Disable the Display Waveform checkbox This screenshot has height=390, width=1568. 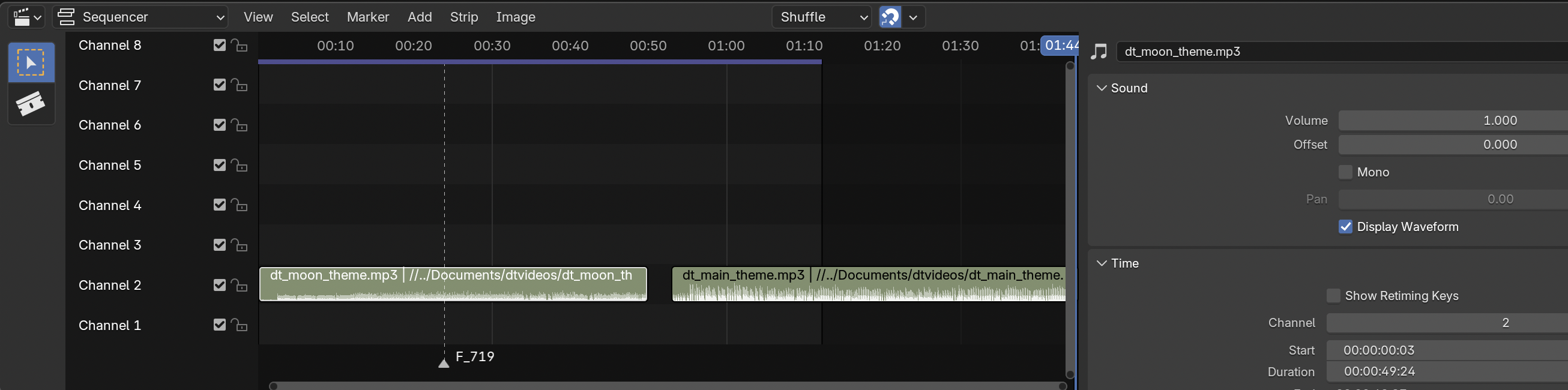[x=1345, y=227]
